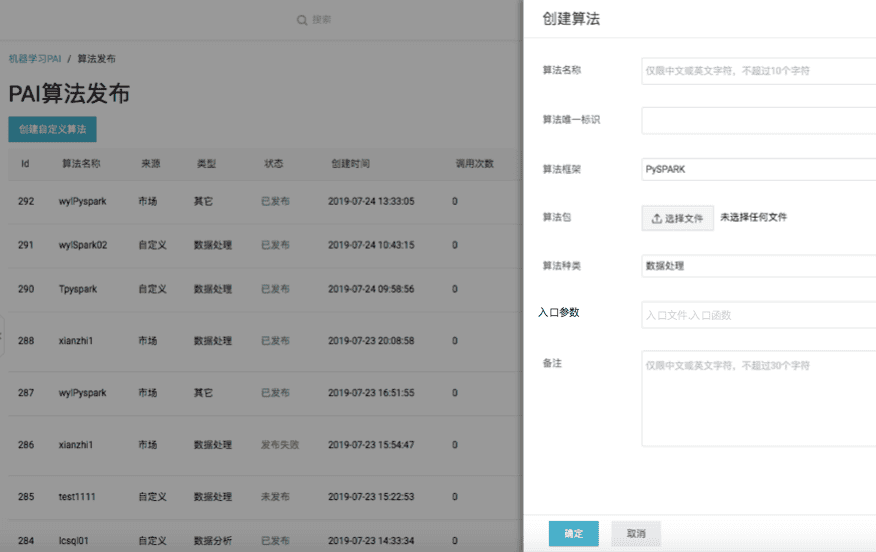Click the 入口参数 input field
Image resolution: width=876 pixels, height=552 pixels.
(758, 315)
